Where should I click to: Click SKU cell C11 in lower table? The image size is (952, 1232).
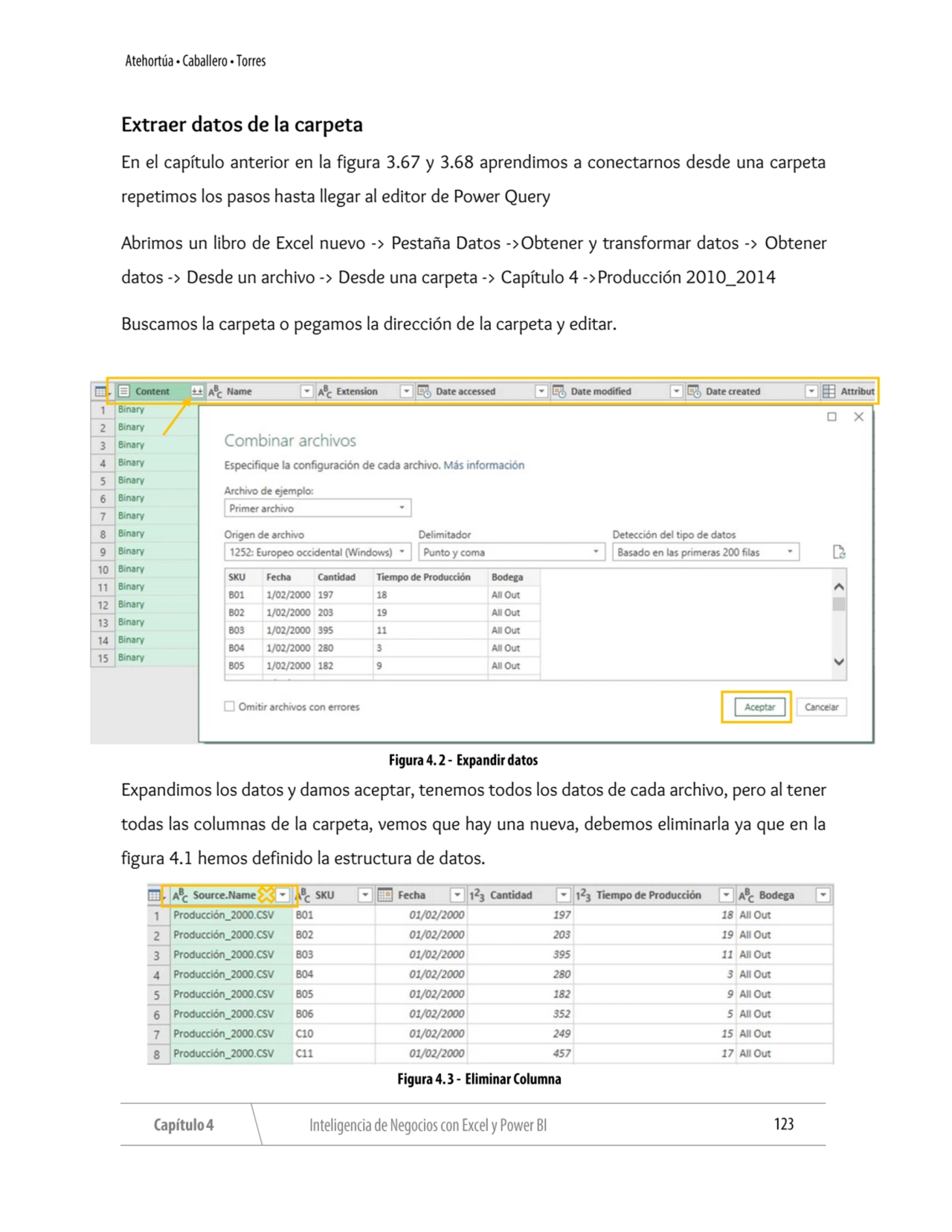pos(304,1053)
